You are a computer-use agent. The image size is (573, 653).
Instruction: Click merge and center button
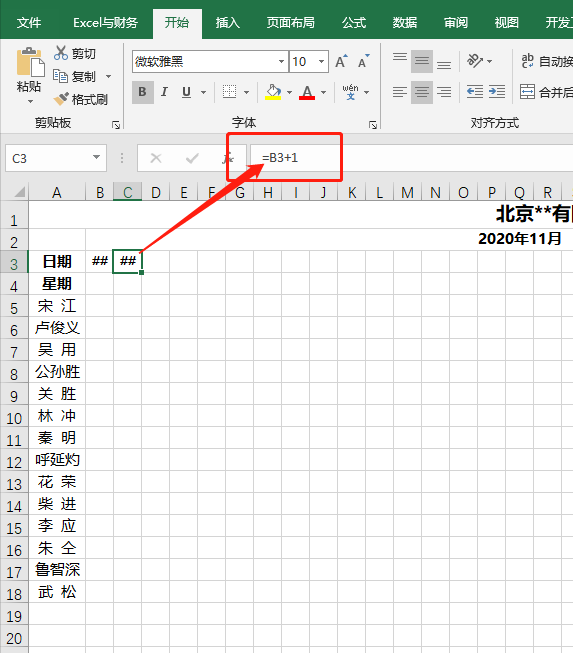click(546, 92)
